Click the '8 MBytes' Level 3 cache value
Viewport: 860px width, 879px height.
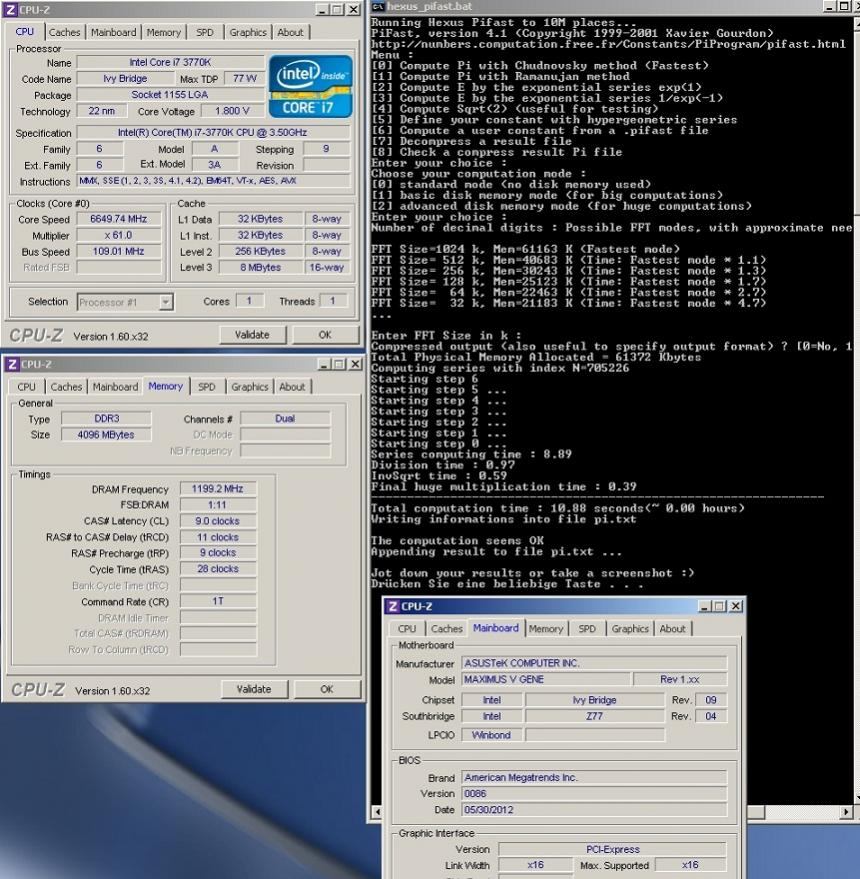[261, 267]
